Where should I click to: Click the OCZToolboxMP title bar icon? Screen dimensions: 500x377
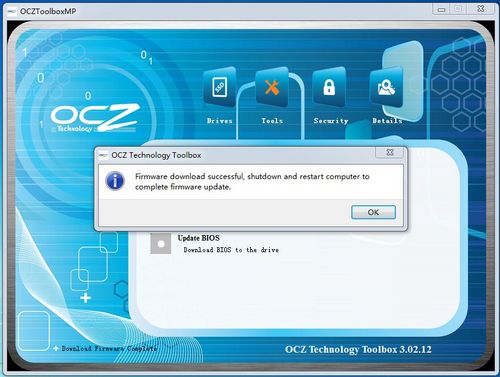coord(12,12)
